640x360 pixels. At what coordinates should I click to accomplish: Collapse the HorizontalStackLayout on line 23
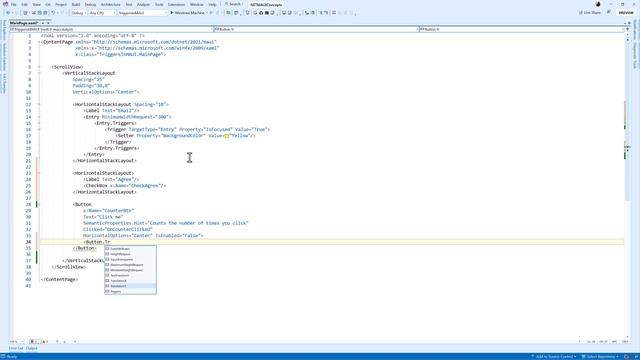click(40, 173)
